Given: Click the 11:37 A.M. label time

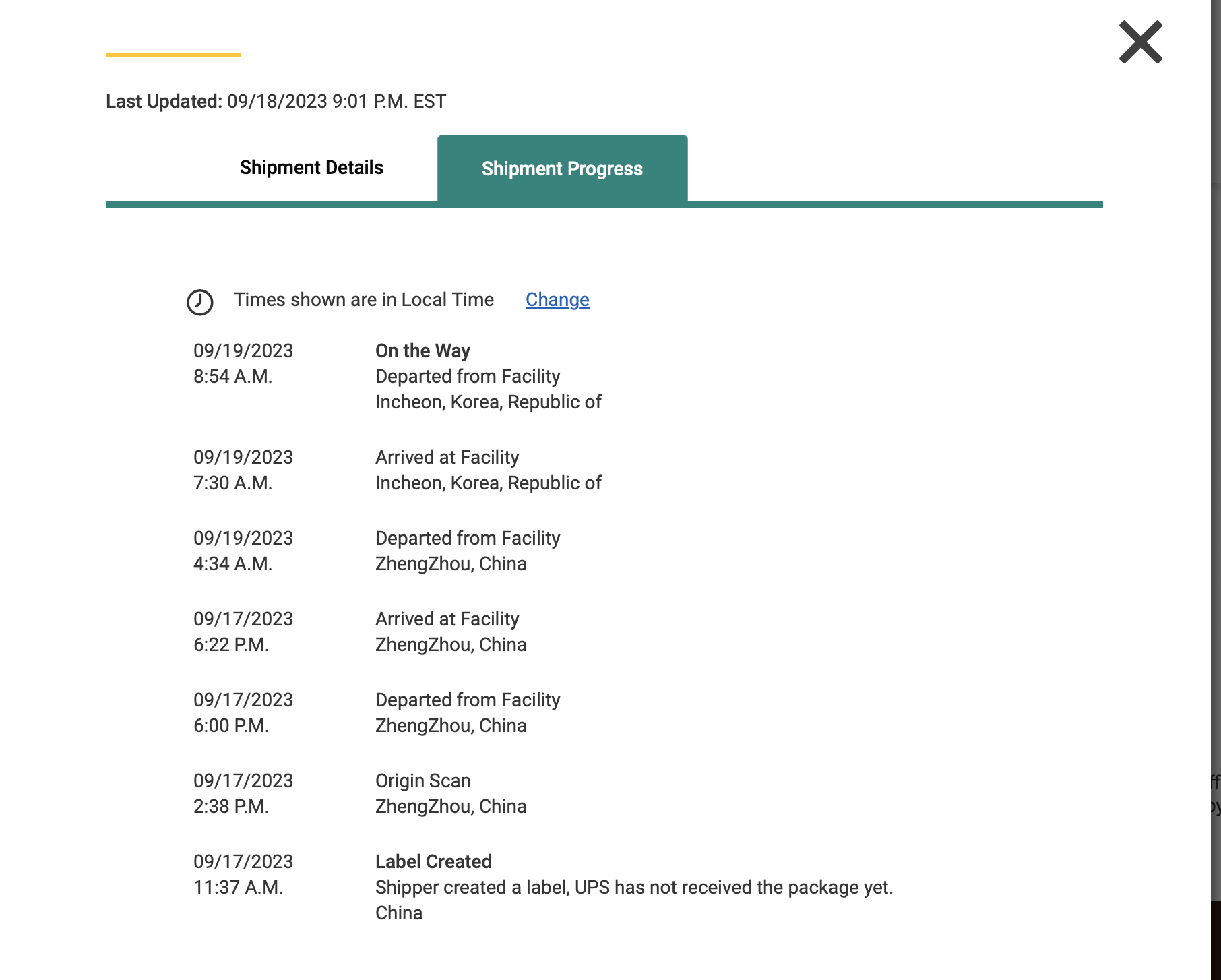Looking at the screenshot, I should click(x=238, y=888).
